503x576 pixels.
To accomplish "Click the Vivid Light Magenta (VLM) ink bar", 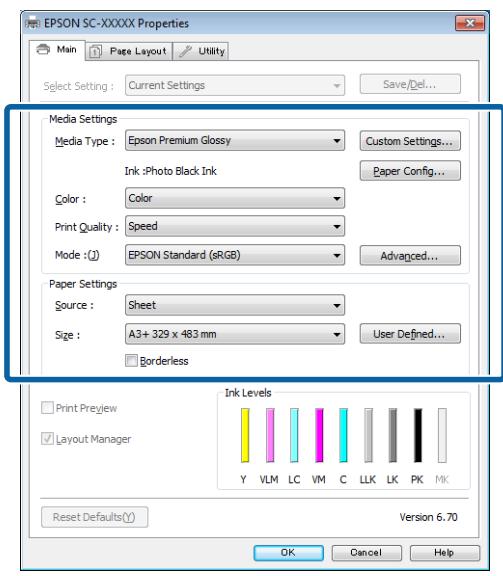I will (270, 435).
